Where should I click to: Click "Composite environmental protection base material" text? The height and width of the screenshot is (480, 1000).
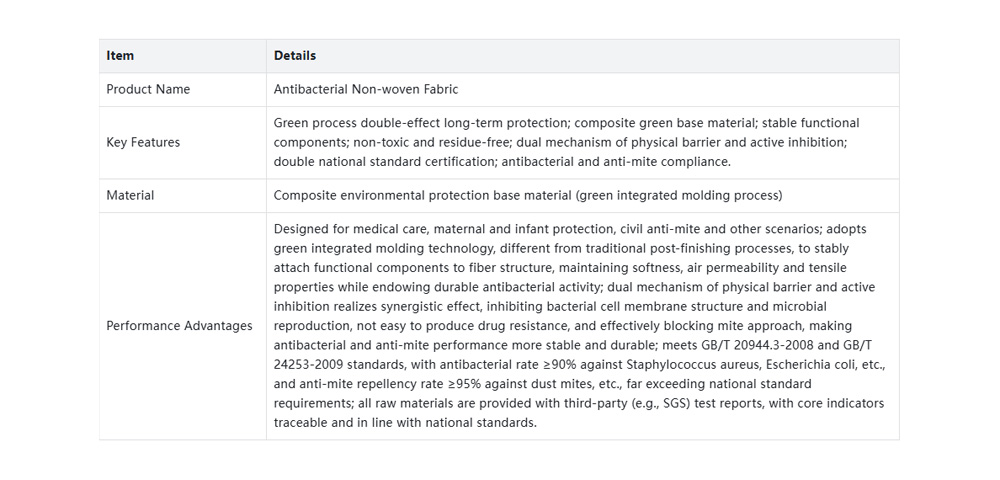pyautogui.click(x=420, y=196)
